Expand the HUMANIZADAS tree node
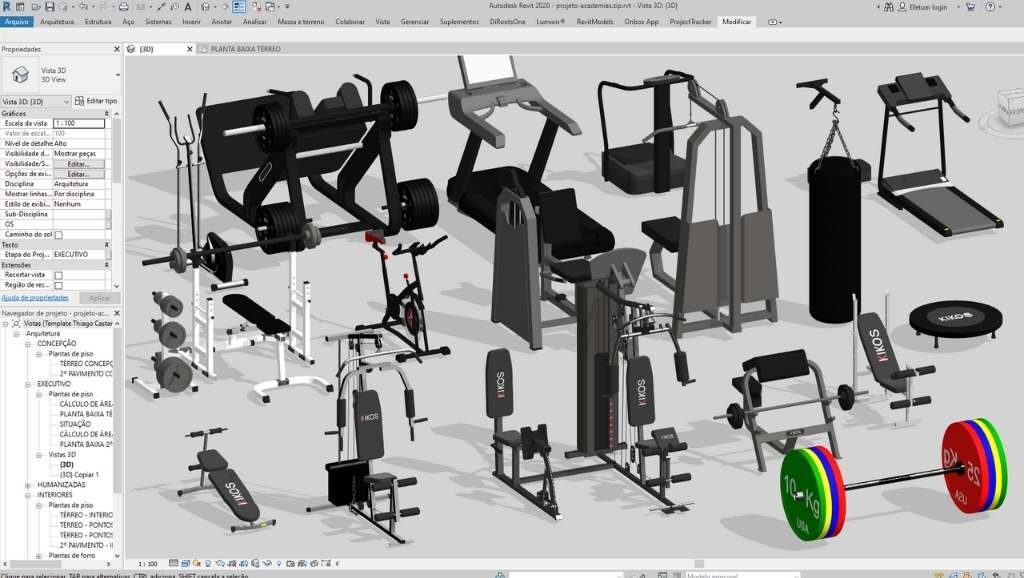1024x578 pixels. click(28, 484)
